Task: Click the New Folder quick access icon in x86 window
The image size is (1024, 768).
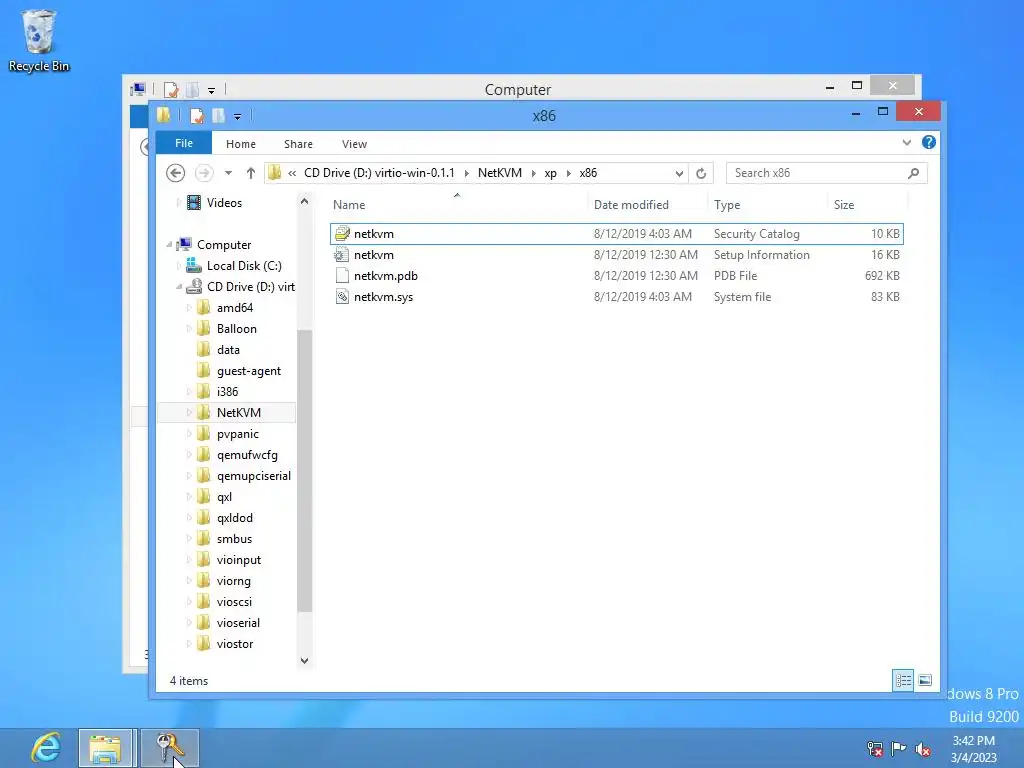Action: 218,116
